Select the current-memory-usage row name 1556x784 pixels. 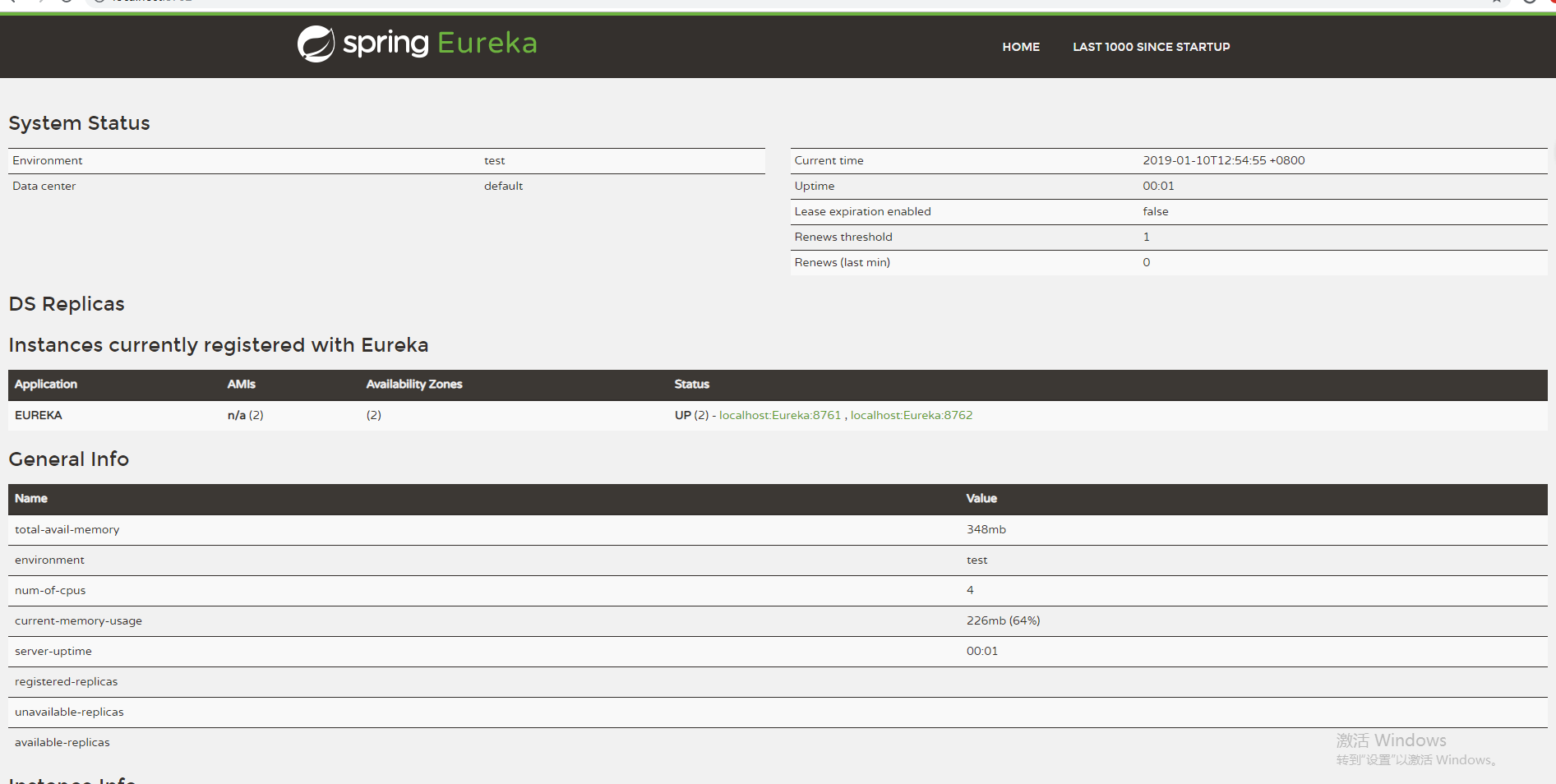click(x=78, y=620)
